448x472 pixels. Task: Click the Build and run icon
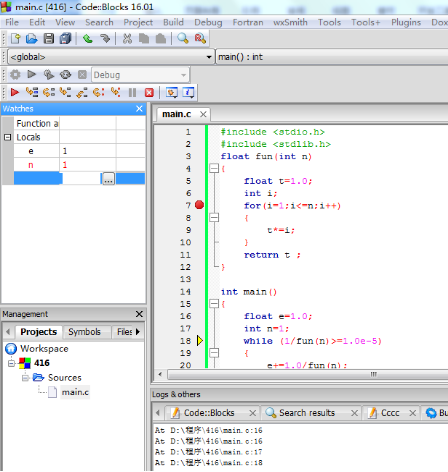(x=49, y=74)
